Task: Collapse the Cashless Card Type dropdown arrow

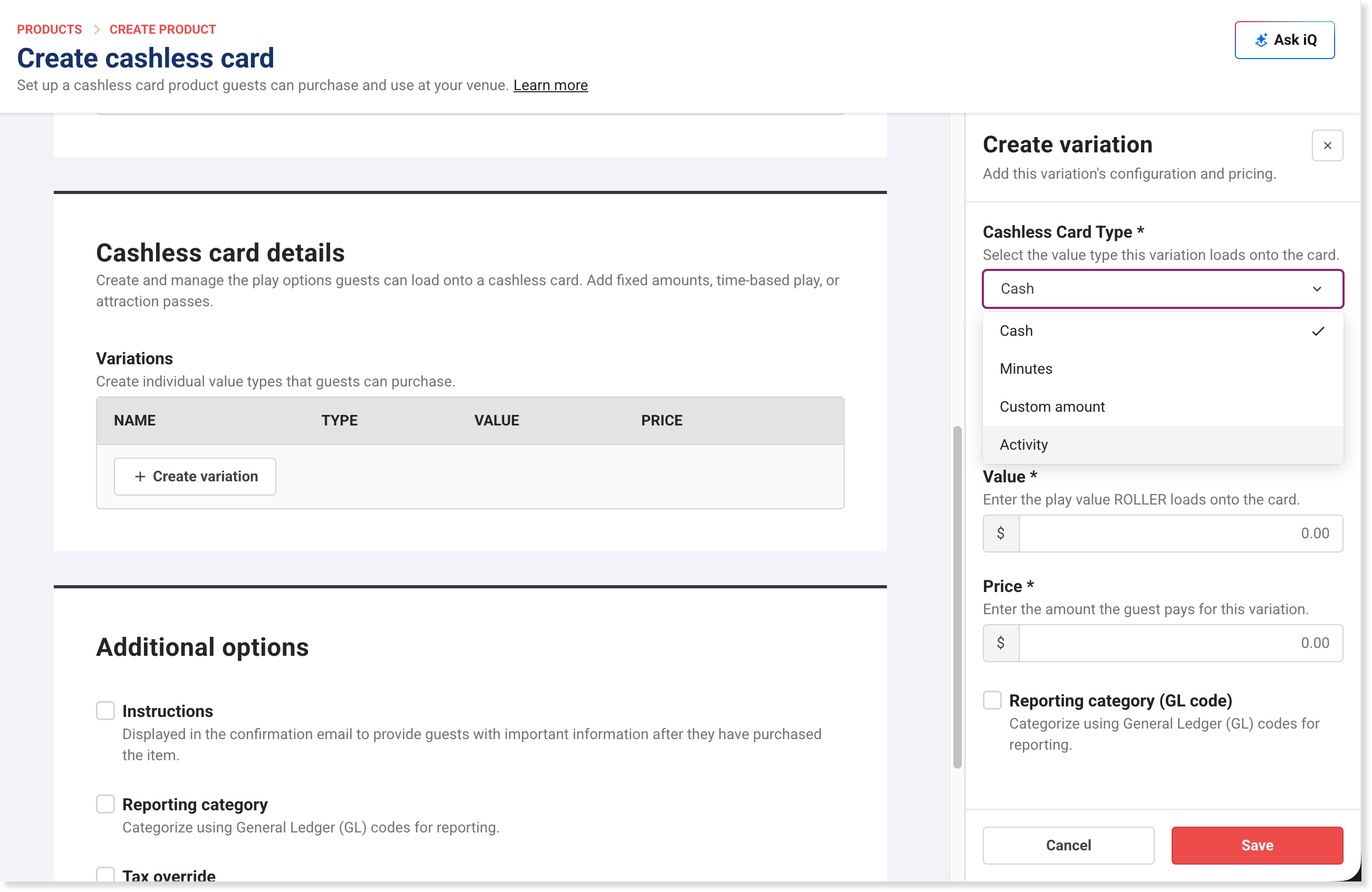Action: pos(1317,289)
